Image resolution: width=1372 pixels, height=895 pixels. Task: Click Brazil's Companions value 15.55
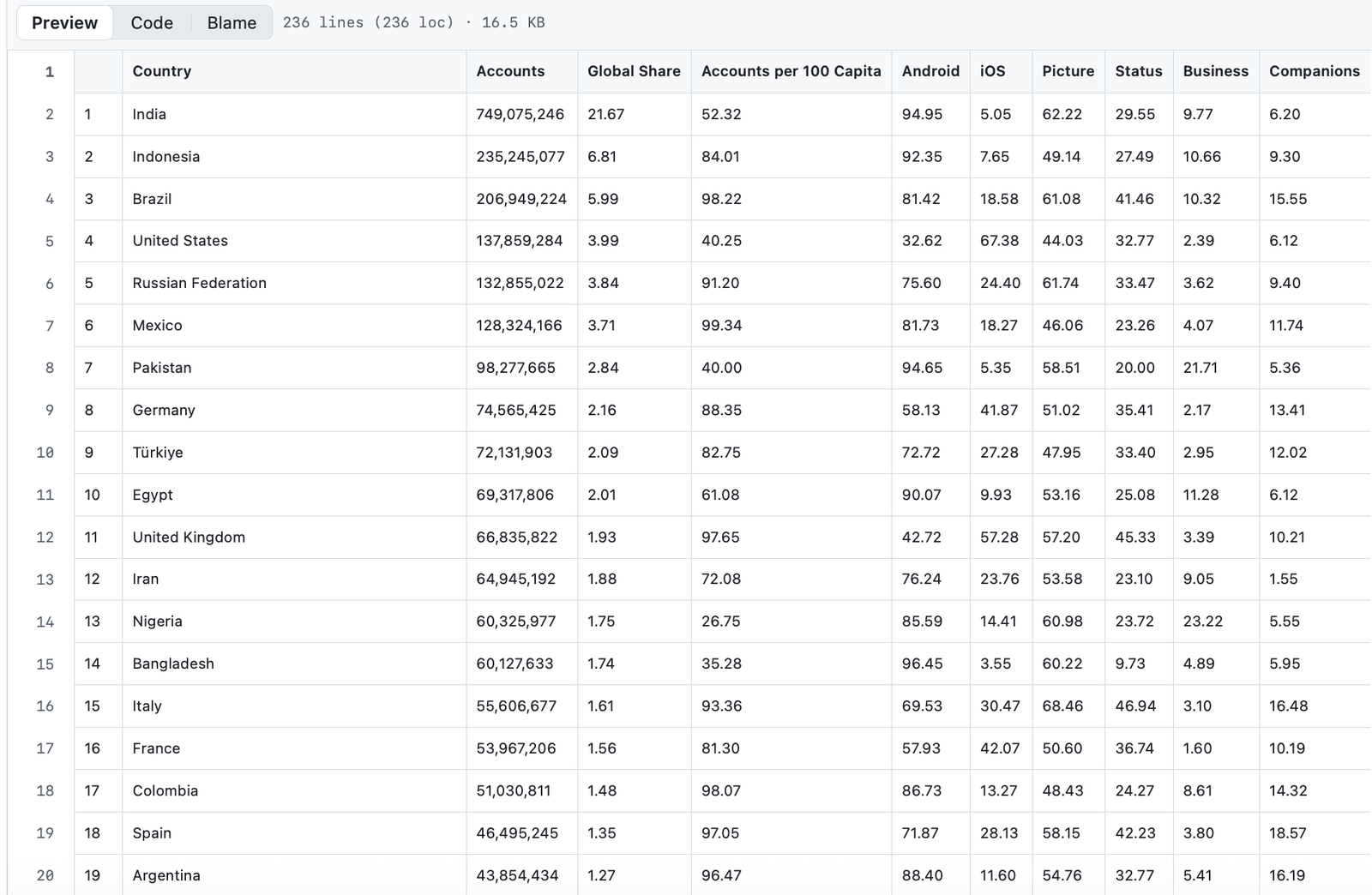[1288, 199]
